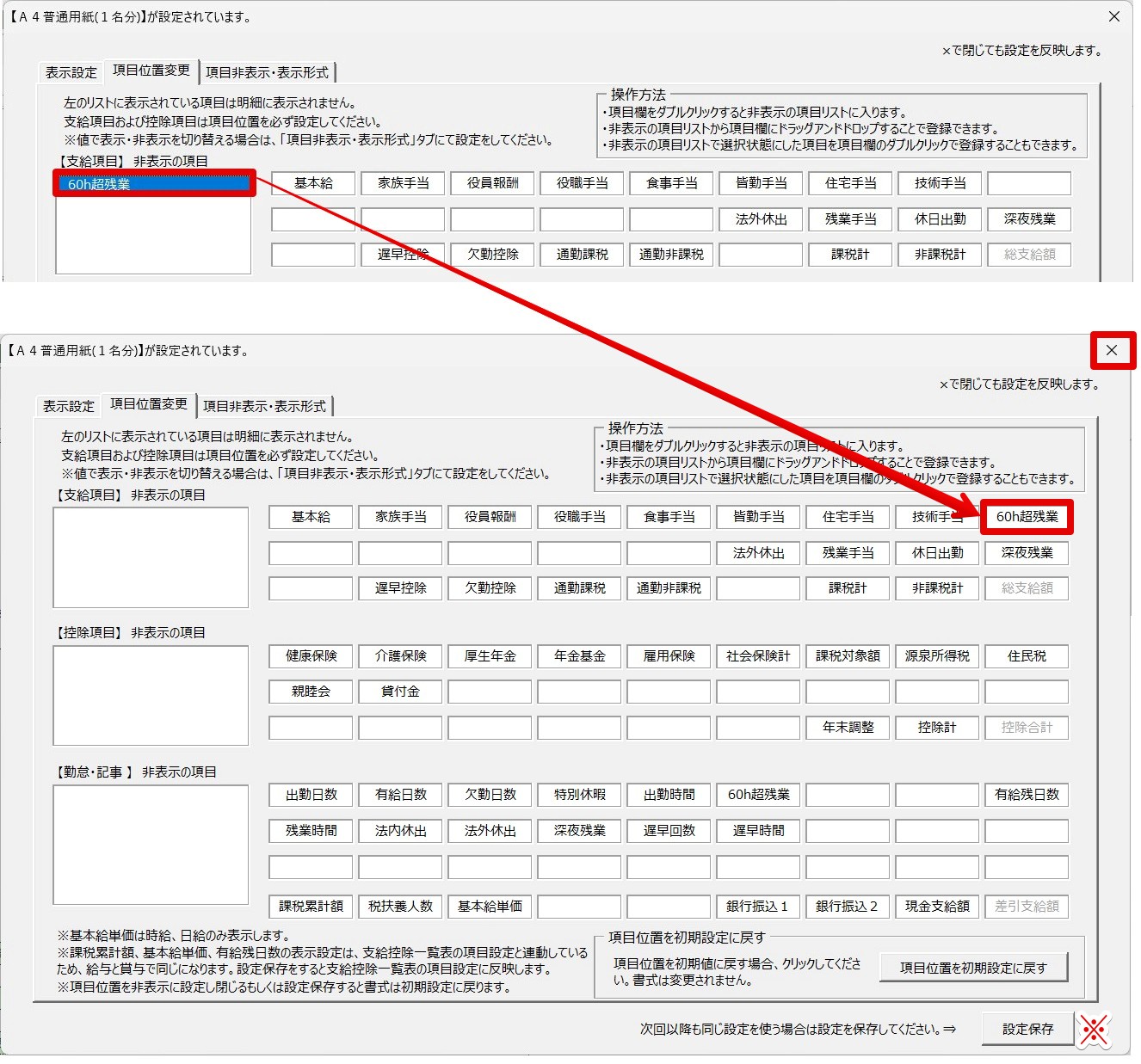Close the lower dialog with the red-boxed X
The image size is (1141, 1064).
pyautogui.click(x=1112, y=350)
